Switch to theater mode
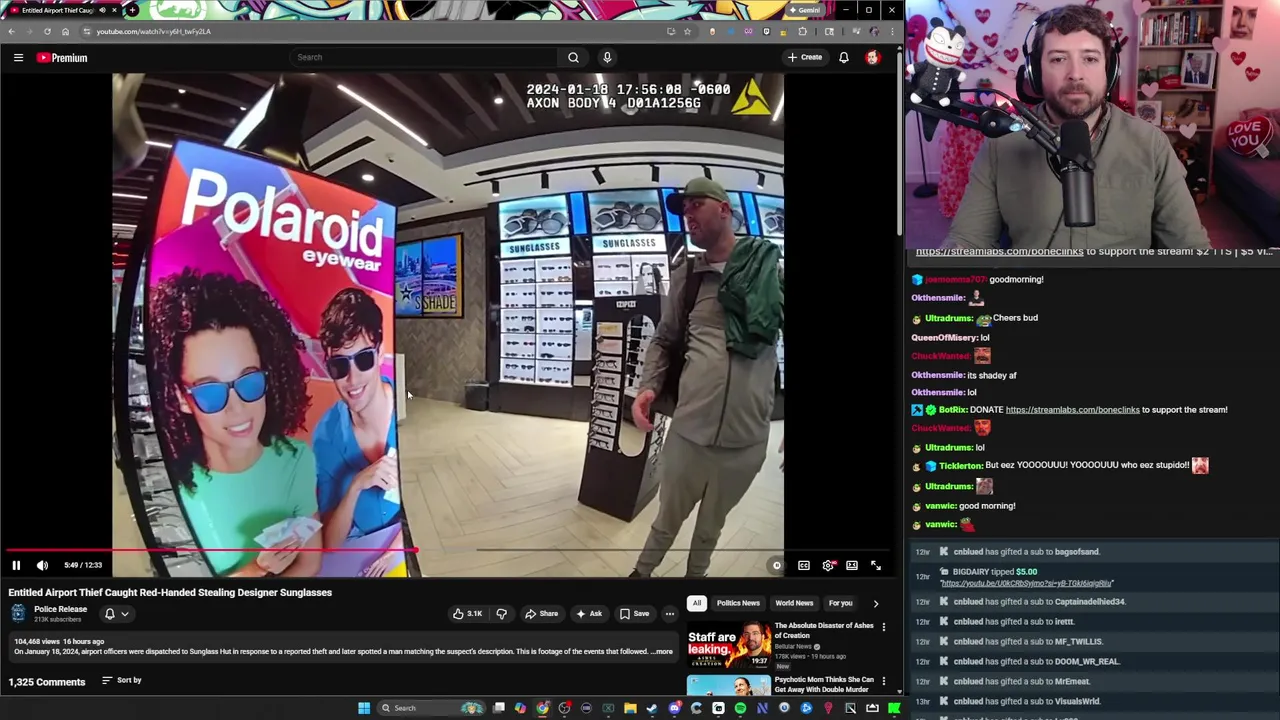Screen dimensions: 1280x720 pos(852,566)
